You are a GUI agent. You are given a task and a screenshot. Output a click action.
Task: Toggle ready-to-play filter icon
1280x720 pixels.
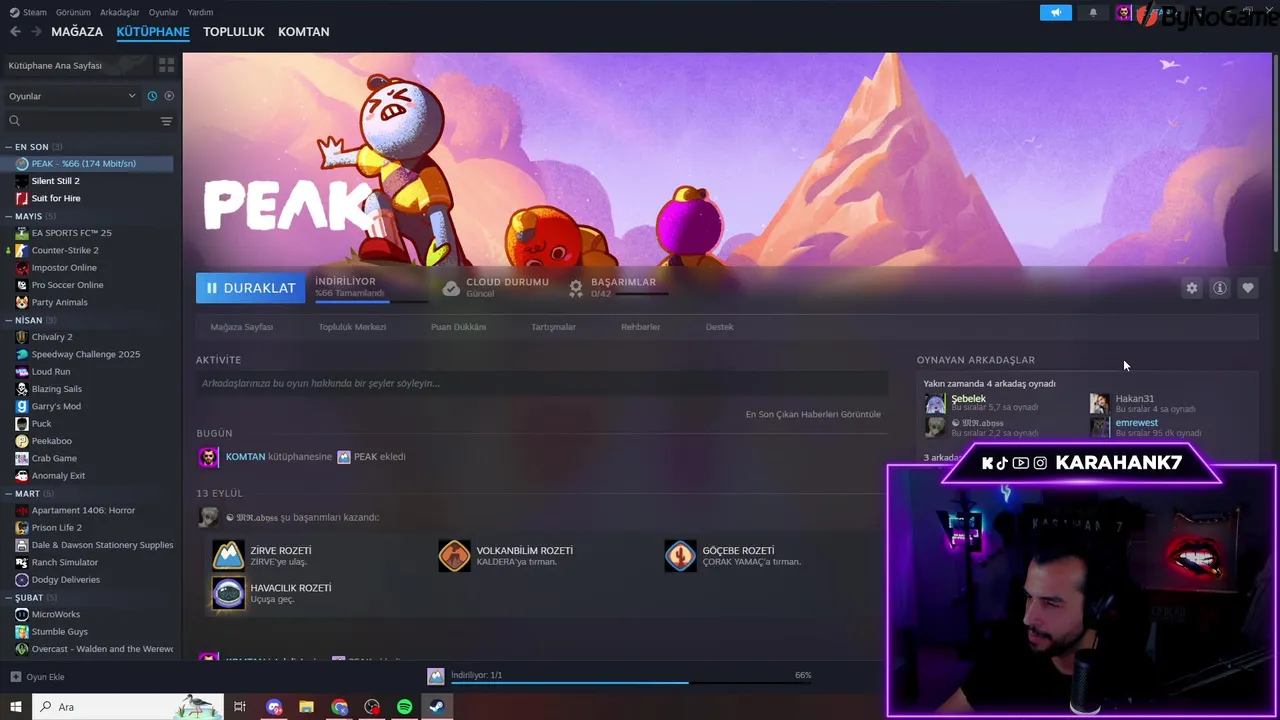tap(169, 96)
